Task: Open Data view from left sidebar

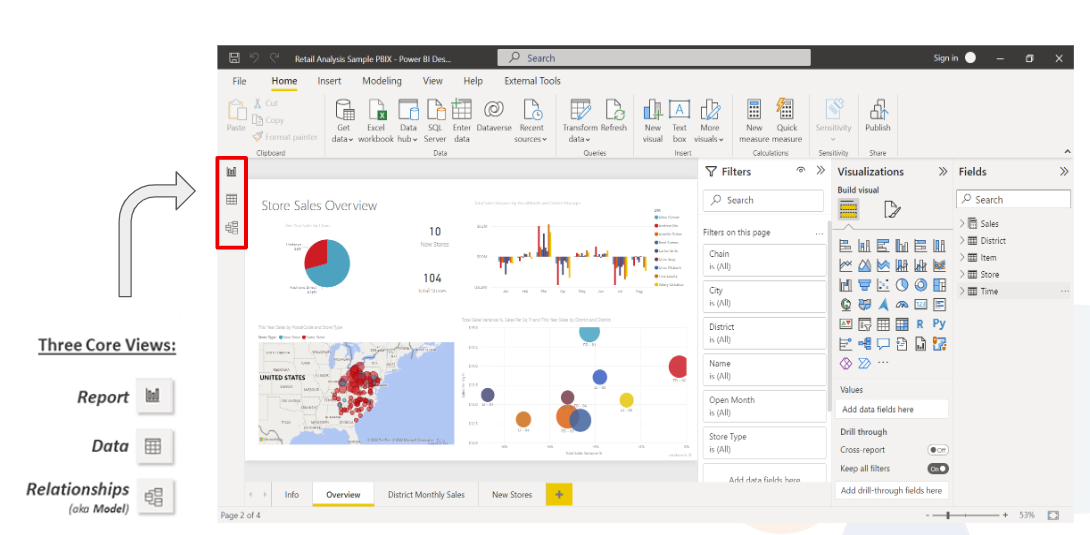Action: tap(231, 199)
